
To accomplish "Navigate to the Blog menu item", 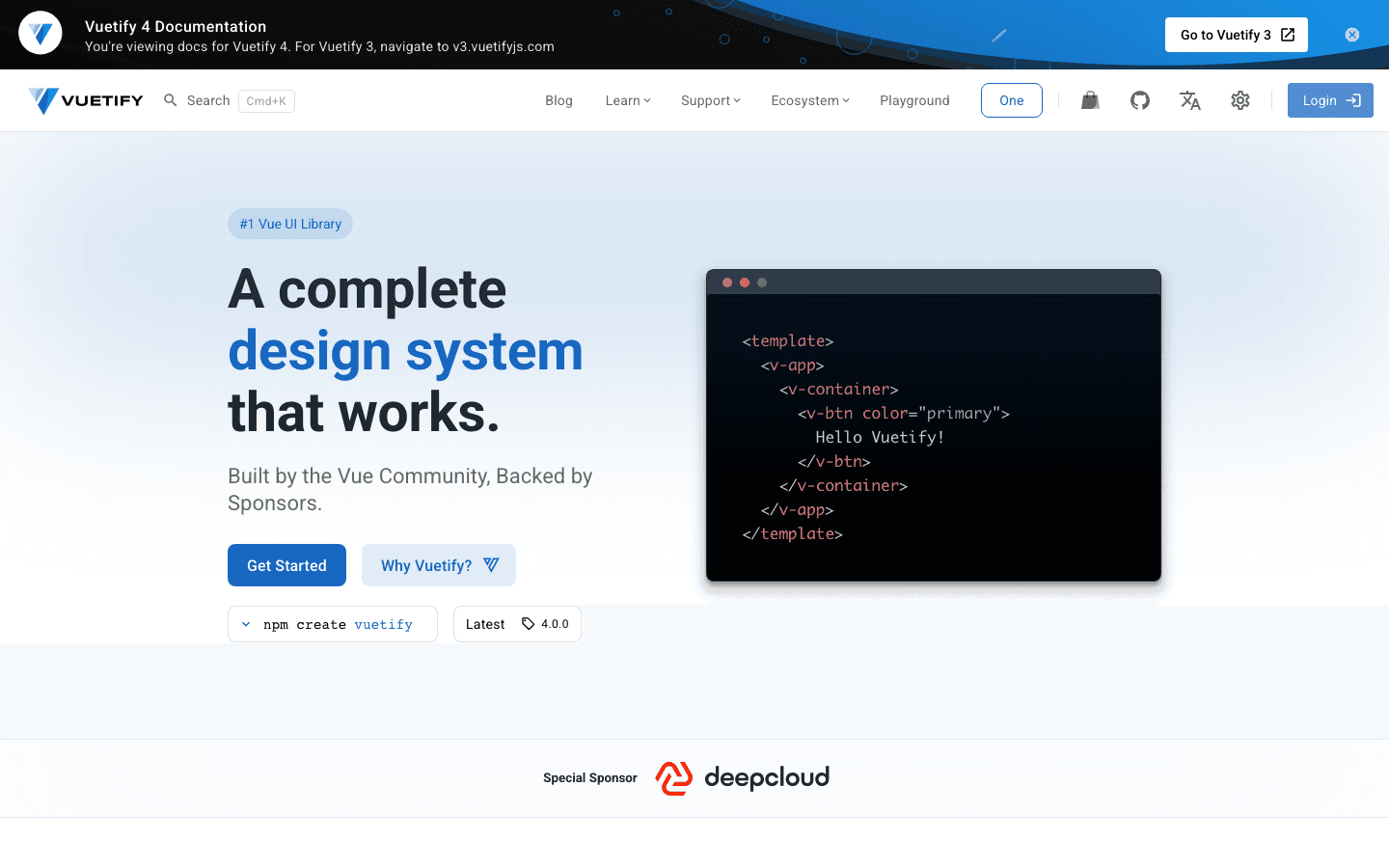I will (558, 99).
